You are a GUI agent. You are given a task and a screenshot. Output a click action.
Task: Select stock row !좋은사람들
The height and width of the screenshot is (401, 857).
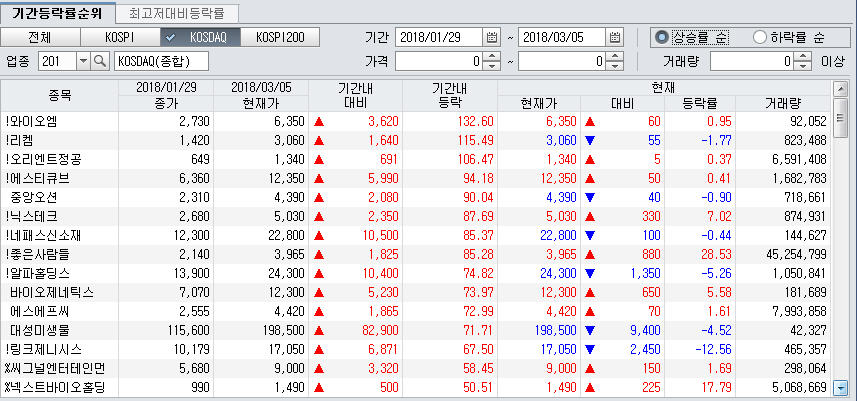pyautogui.click(x=415, y=255)
